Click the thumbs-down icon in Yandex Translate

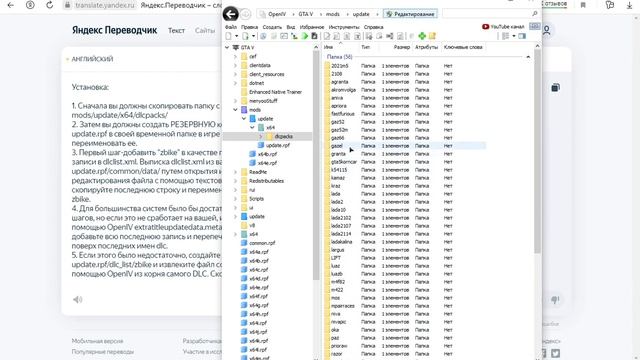555,300
